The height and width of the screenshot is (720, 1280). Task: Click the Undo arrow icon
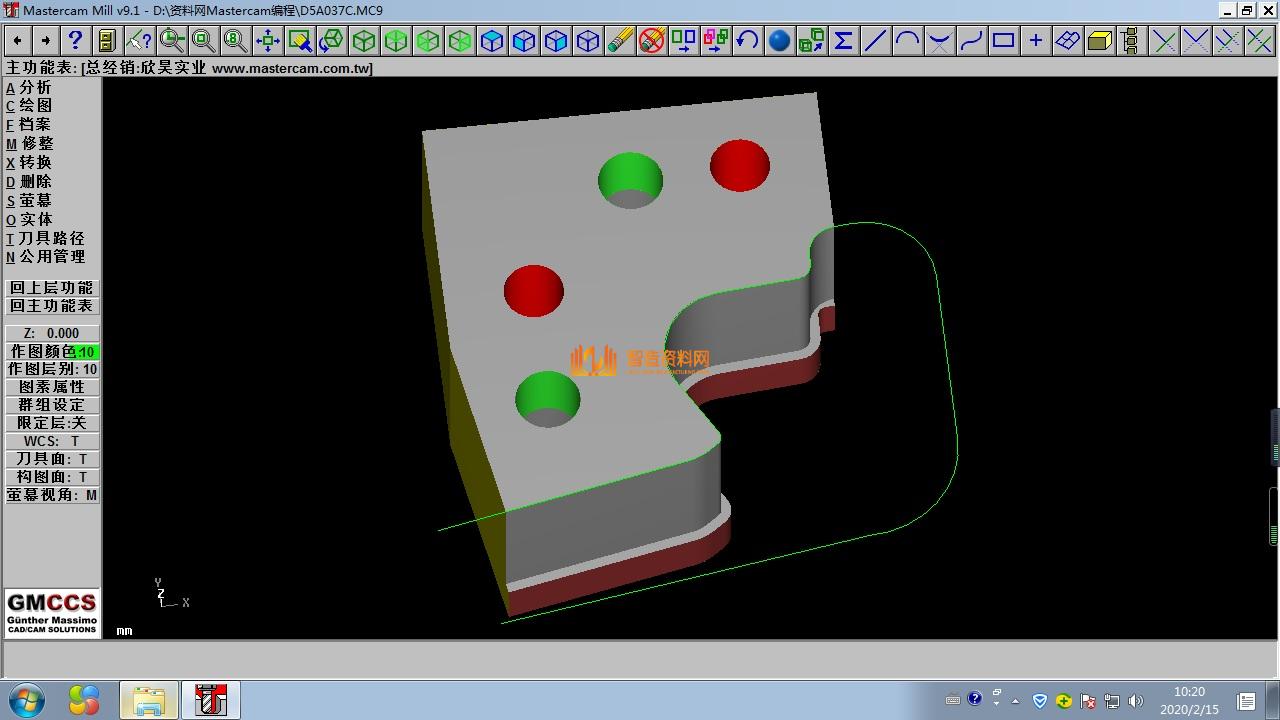pyautogui.click(x=747, y=40)
